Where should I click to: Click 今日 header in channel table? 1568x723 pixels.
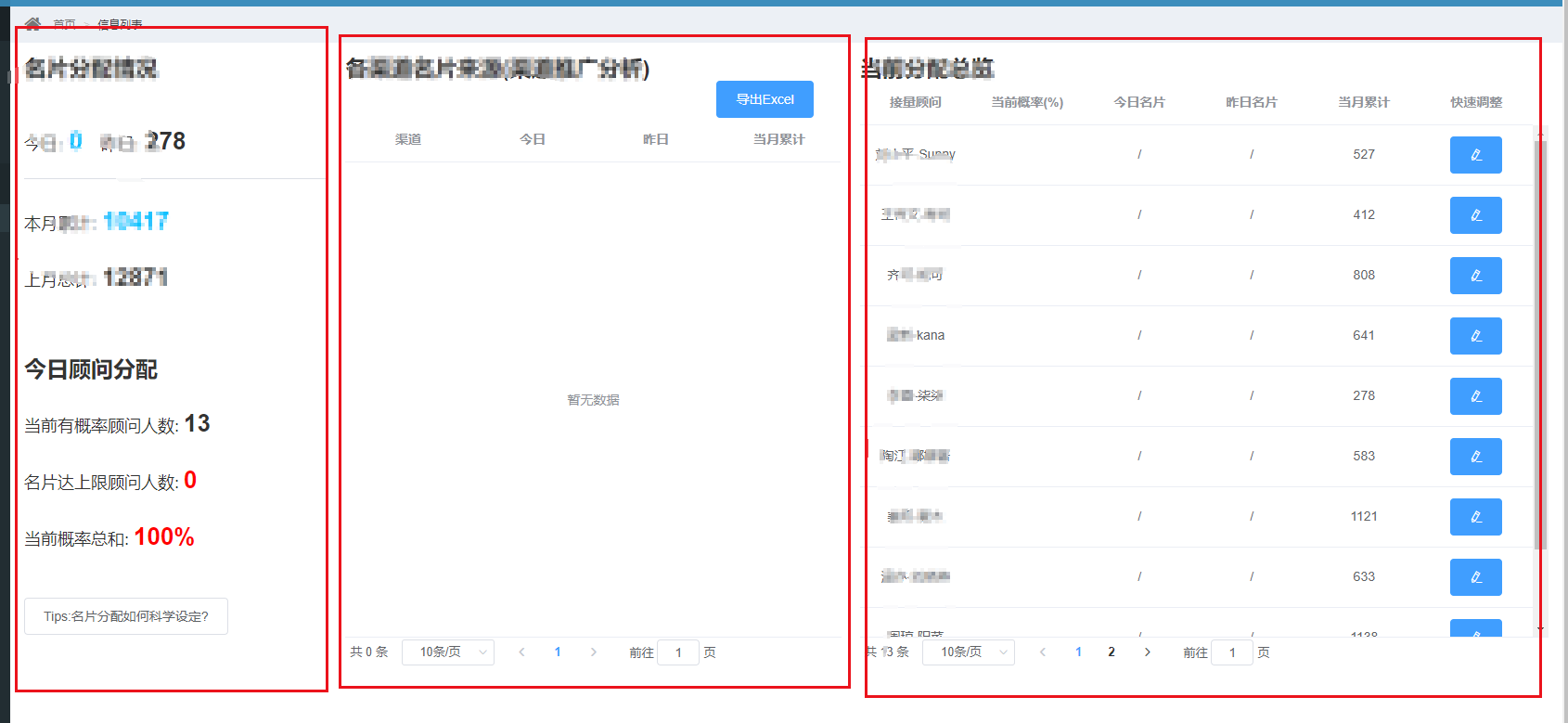pyautogui.click(x=533, y=139)
